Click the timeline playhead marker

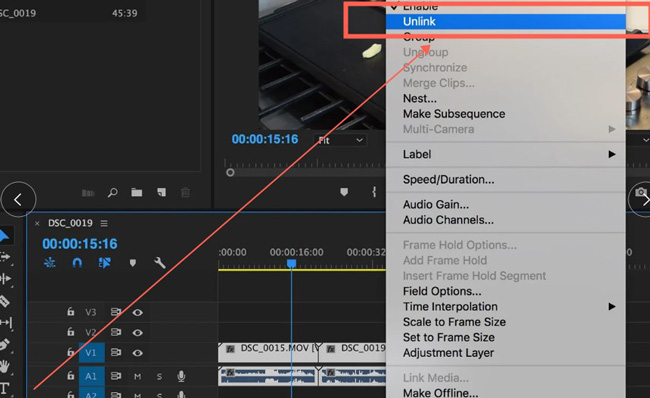pos(291,264)
